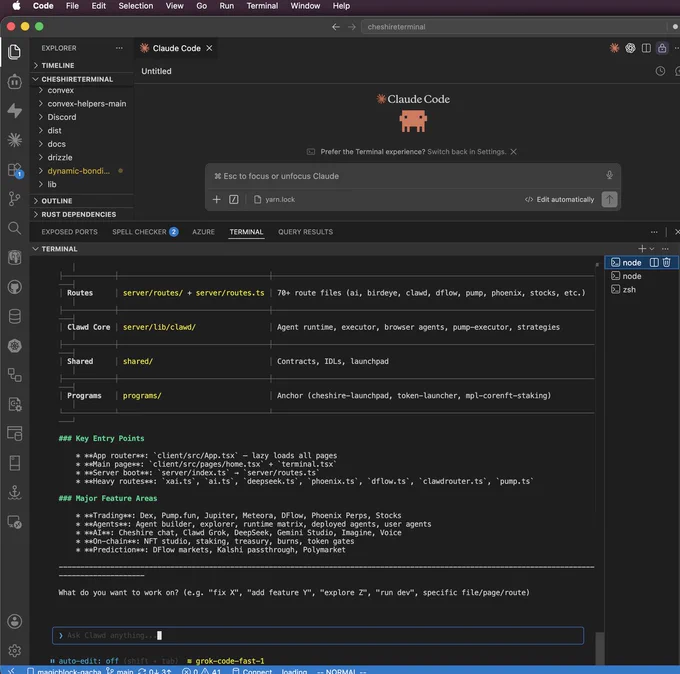Open the Manage gear icon
This screenshot has width=680, height=674.
pos(14,650)
